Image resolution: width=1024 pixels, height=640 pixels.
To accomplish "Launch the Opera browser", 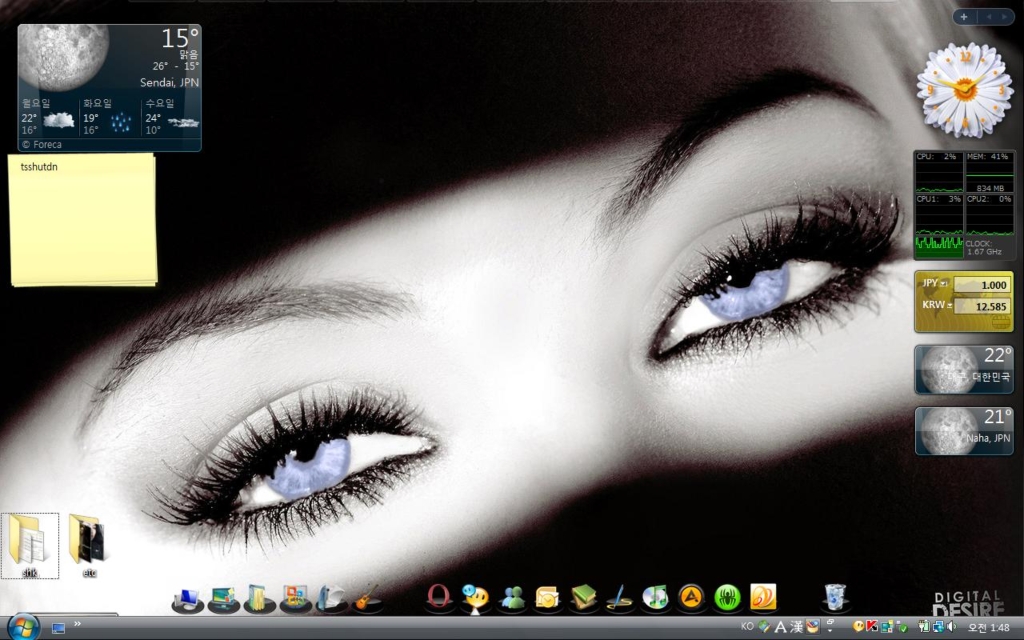I will [440, 598].
